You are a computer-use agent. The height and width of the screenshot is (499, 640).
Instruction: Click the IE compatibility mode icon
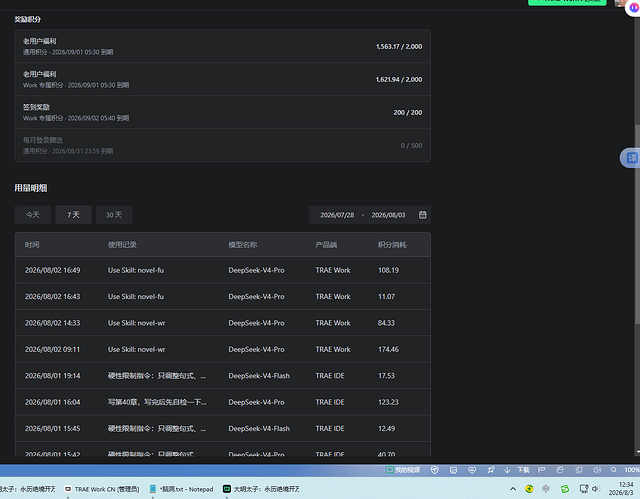[x=560, y=470]
